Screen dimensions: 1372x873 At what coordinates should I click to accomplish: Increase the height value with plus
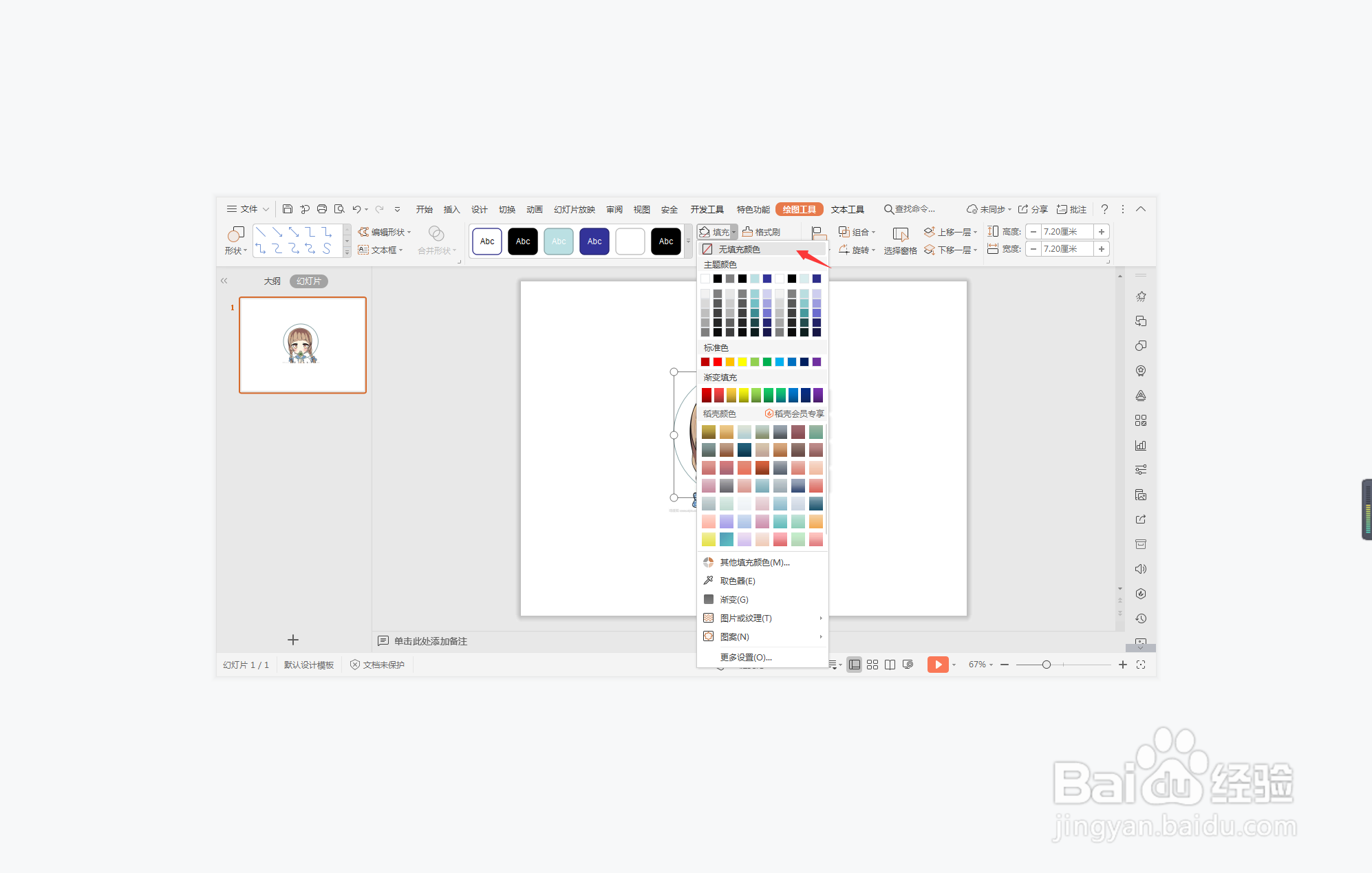tap(1102, 232)
